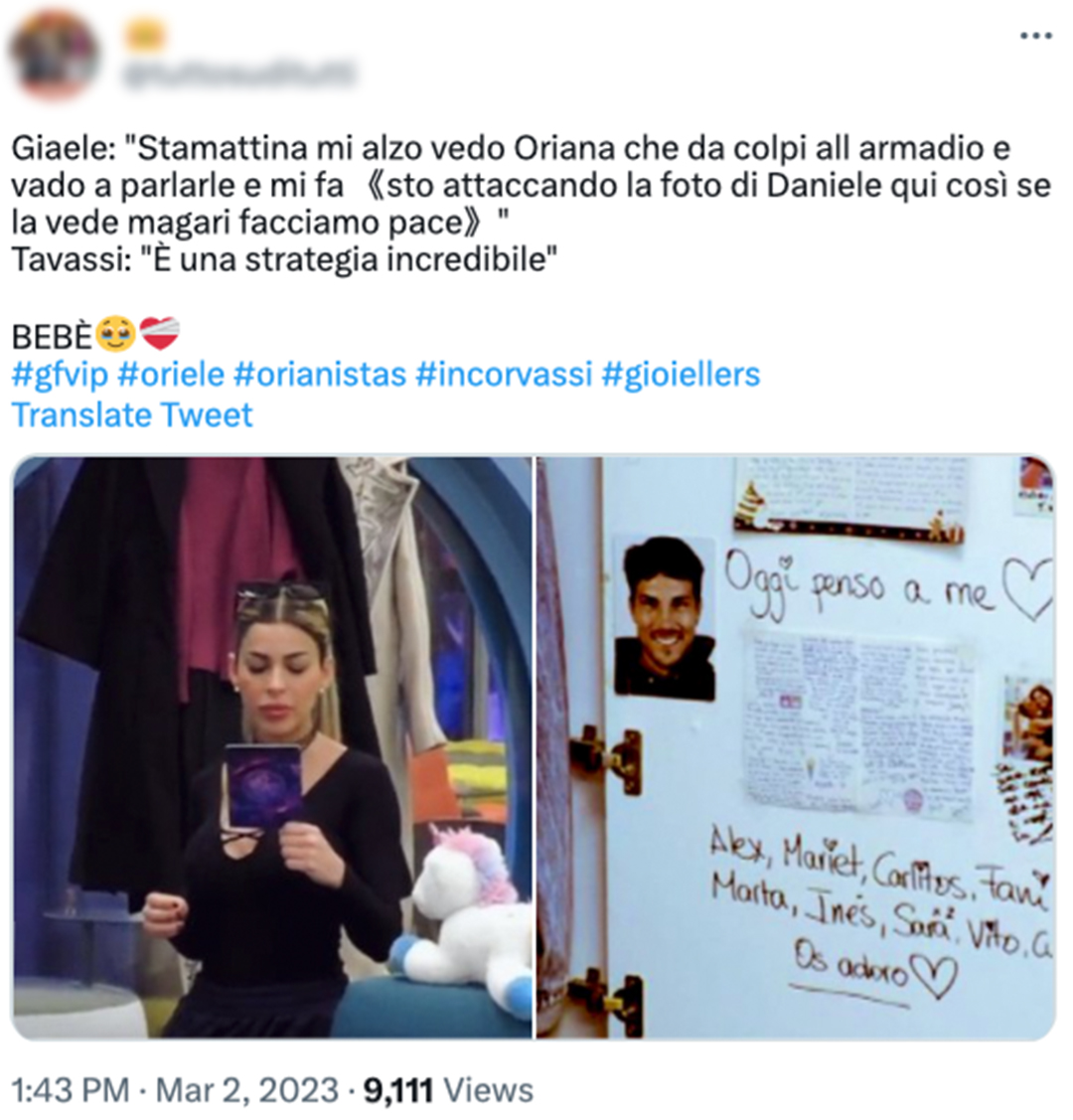The height and width of the screenshot is (1120, 1073).
Task: Open the #gfvip hashtag
Action: (60, 375)
